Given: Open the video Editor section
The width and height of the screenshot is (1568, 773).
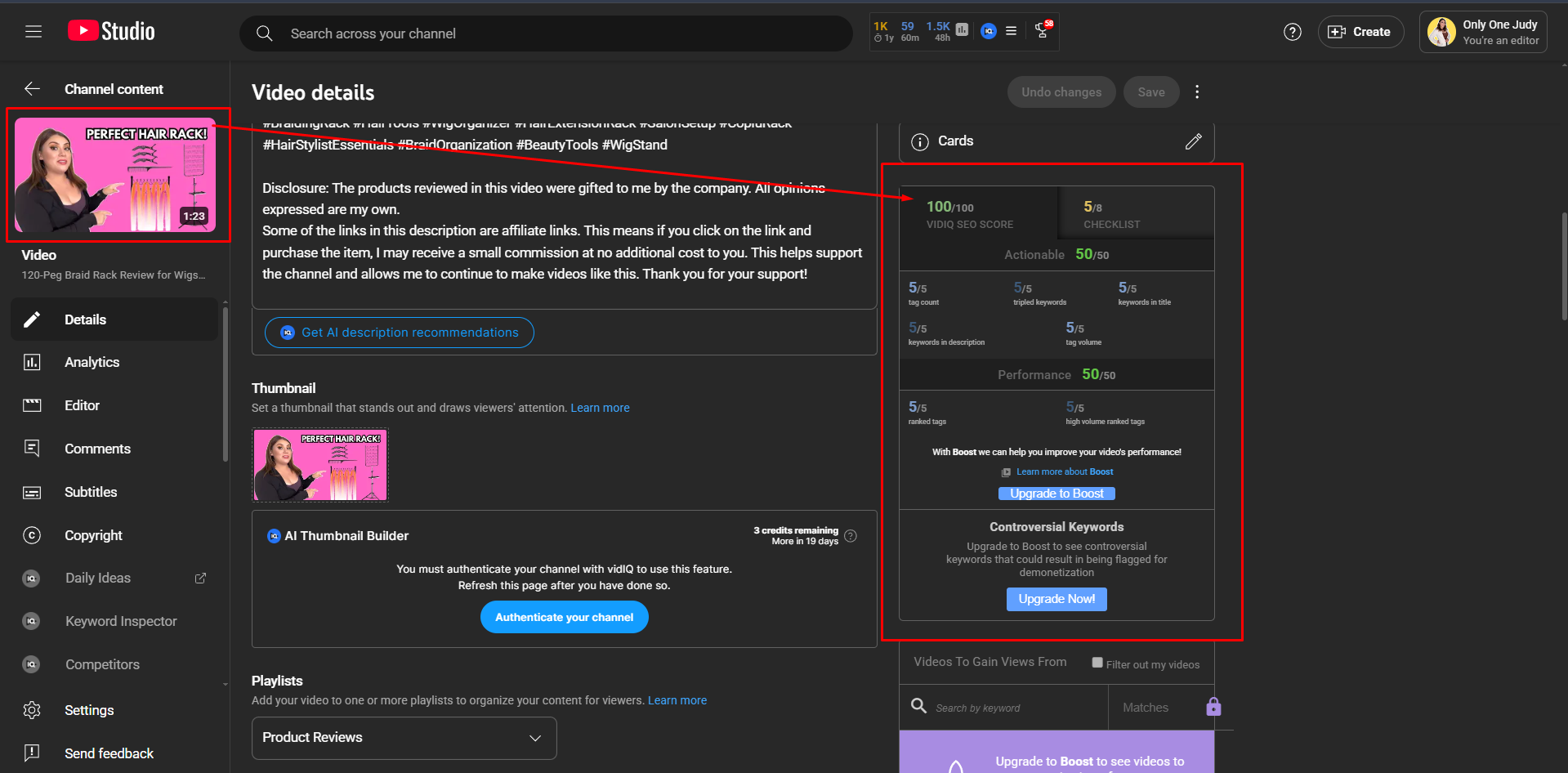Looking at the screenshot, I should [x=114, y=405].
